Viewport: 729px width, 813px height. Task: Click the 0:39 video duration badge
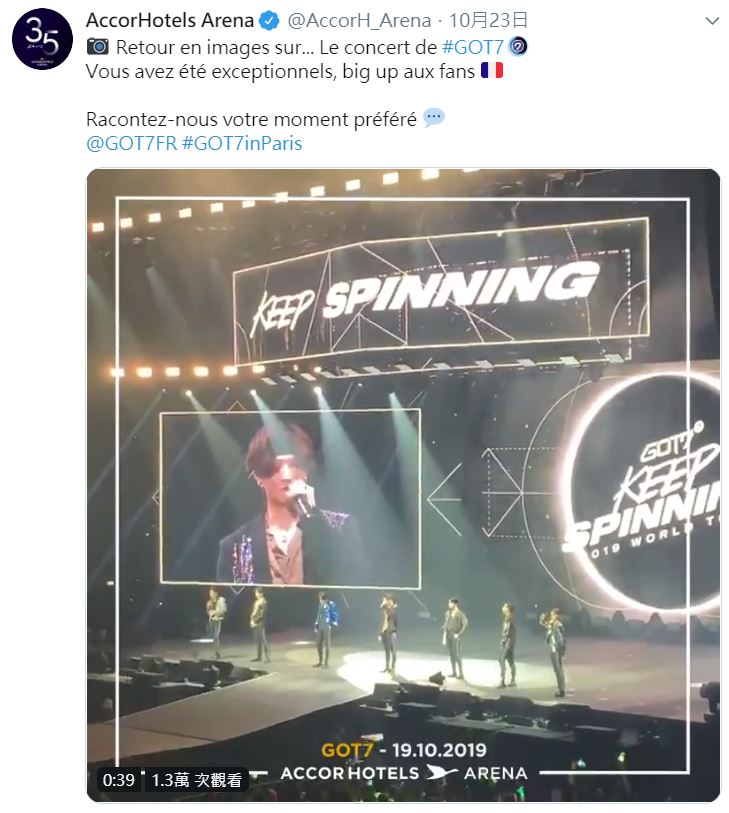coord(118,780)
